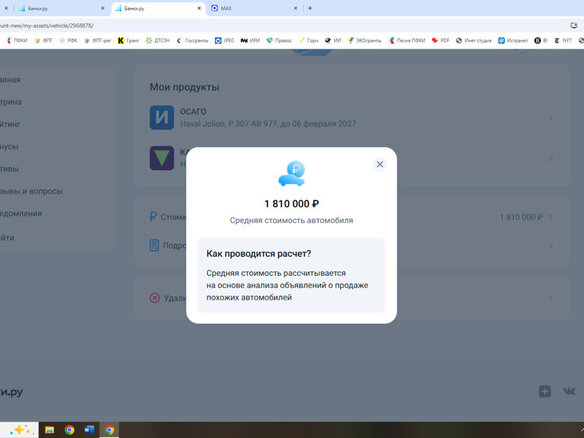Viewport: 584px width, 438px height.
Task: Open the footer square icon beside VK
Action: pyautogui.click(x=545, y=391)
